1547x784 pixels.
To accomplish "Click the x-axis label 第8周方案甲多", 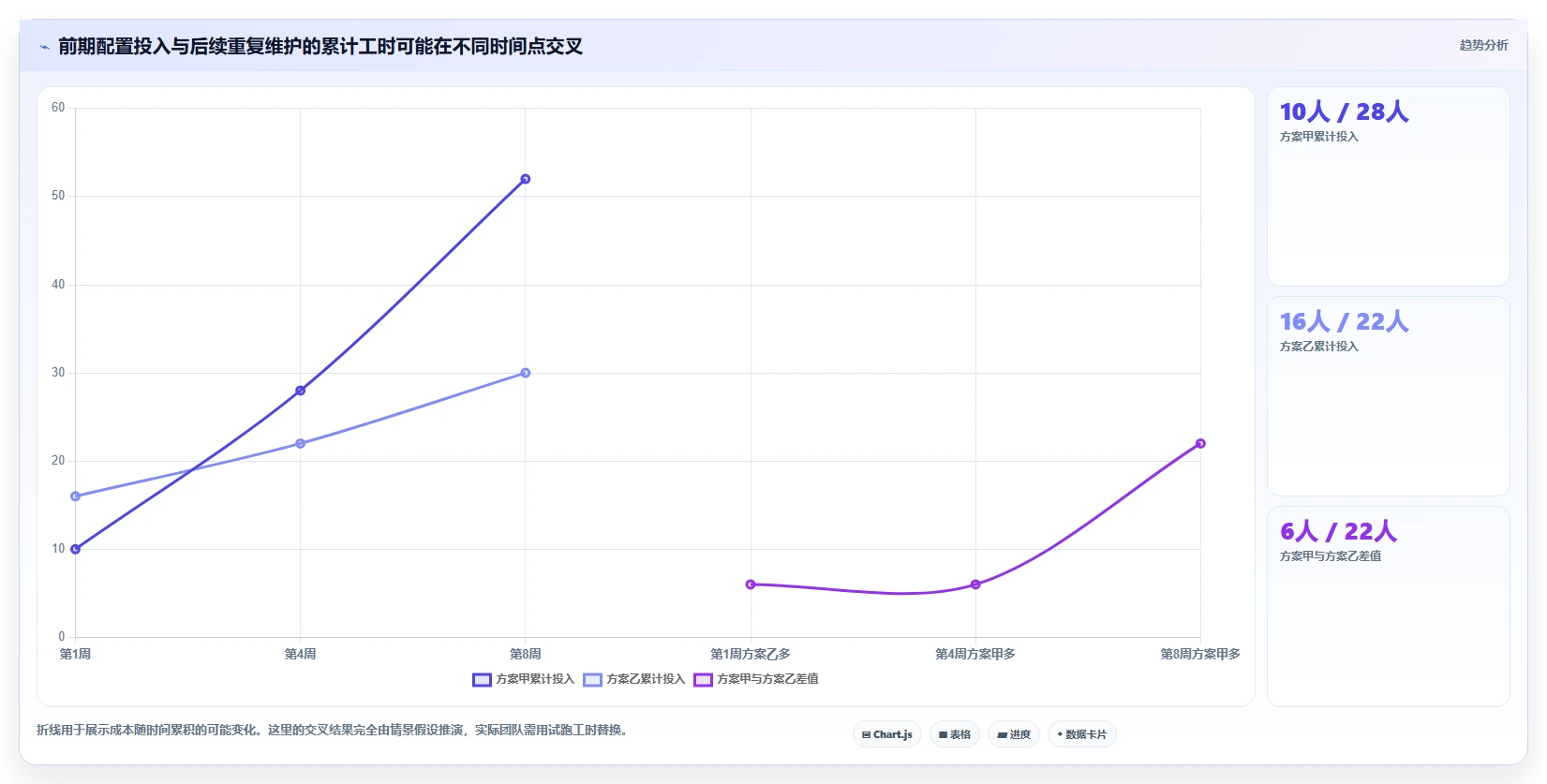I will pyautogui.click(x=1200, y=654).
